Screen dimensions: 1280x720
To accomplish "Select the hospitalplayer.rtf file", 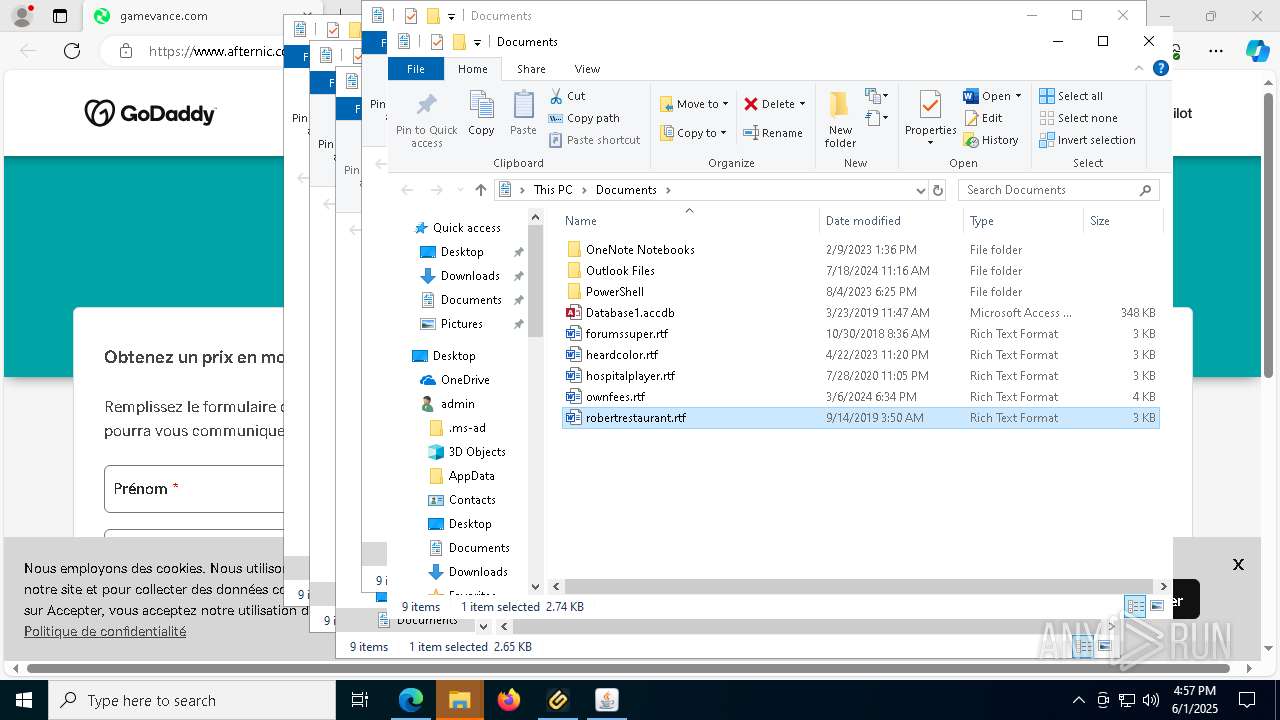I will coord(630,376).
